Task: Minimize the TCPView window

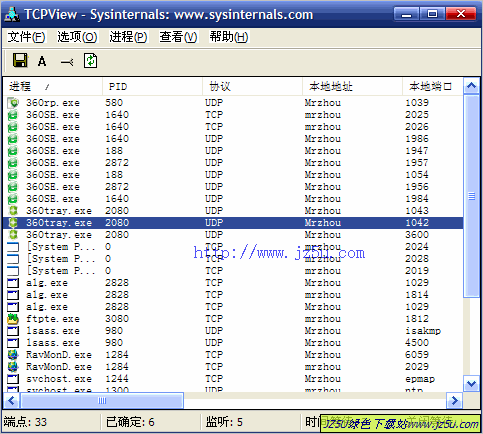Action: click(x=406, y=14)
